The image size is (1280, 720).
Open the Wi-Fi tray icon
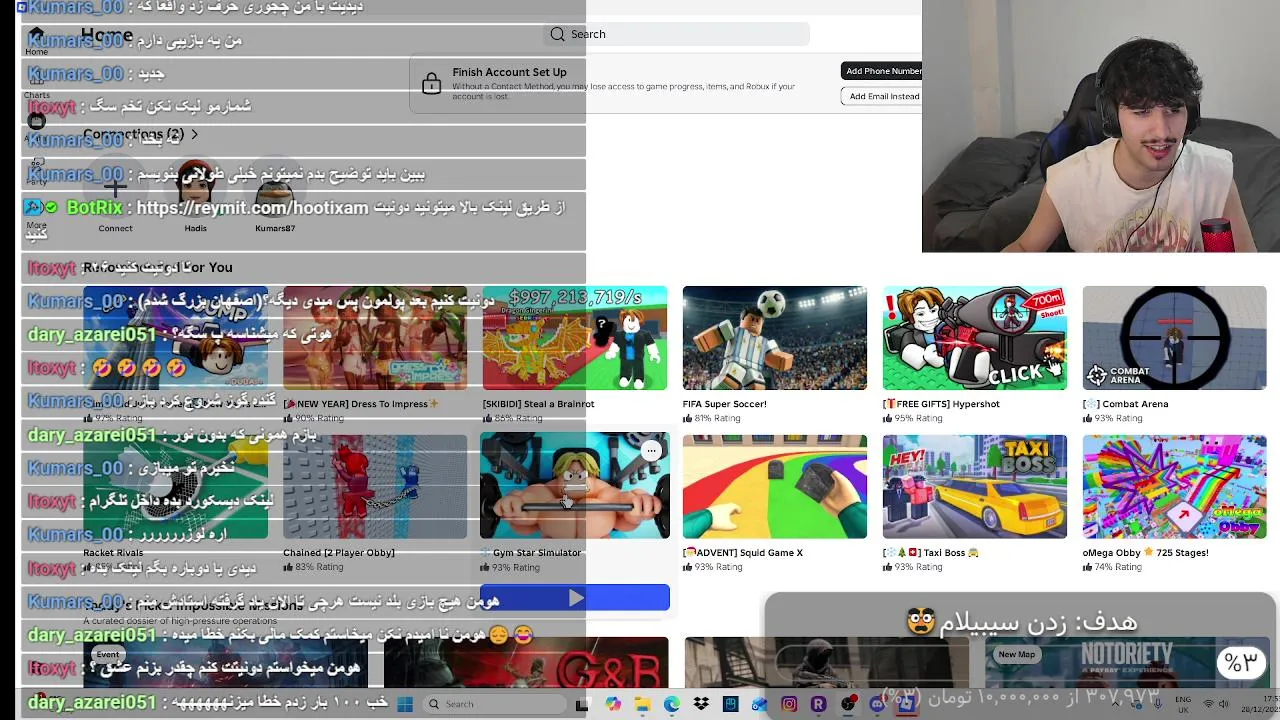[x=1208, y=704]
